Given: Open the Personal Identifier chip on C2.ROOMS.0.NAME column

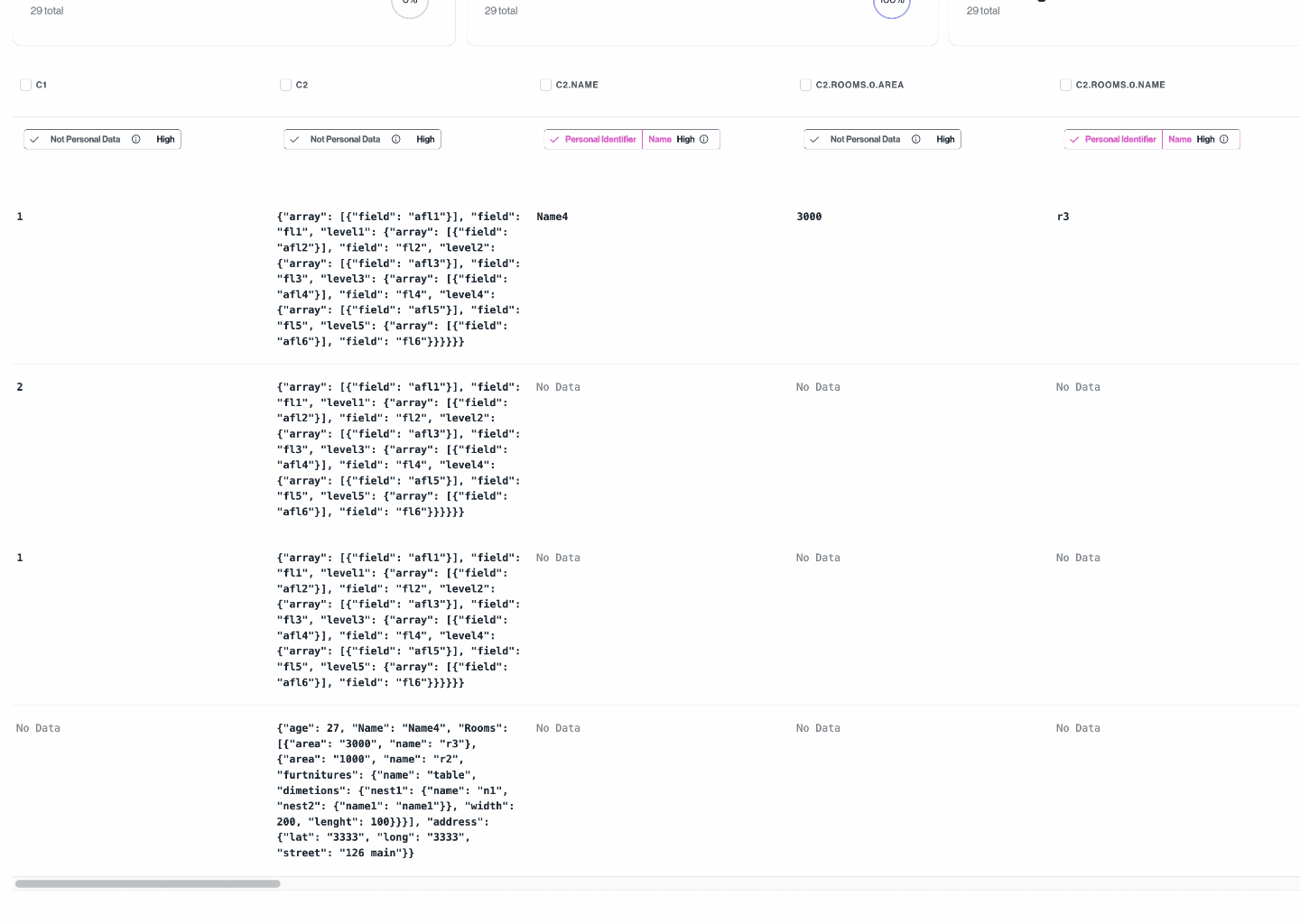Looking at the screenshot, I should (x=1119, y=139).
